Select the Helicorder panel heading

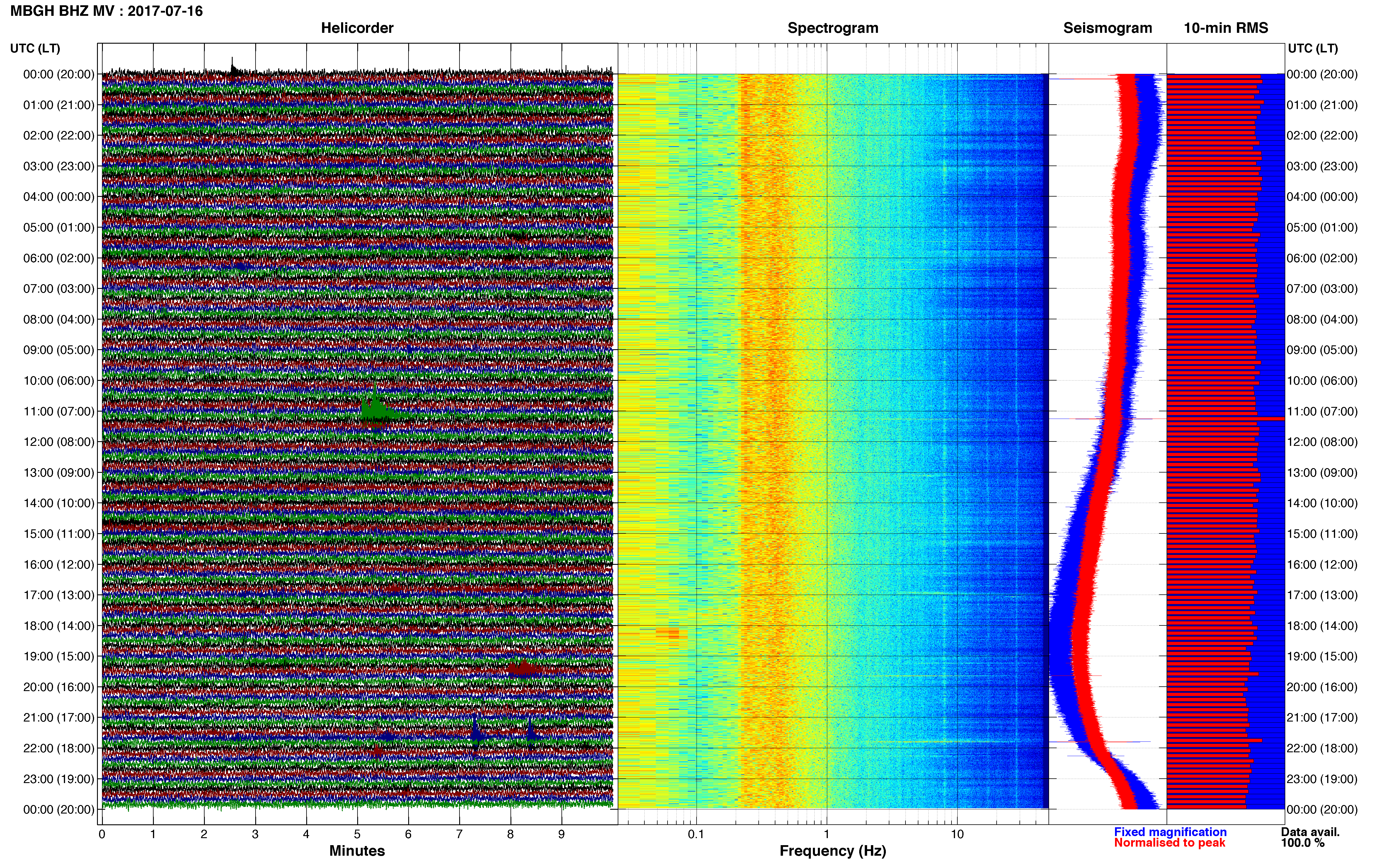(x=357, y=28)
